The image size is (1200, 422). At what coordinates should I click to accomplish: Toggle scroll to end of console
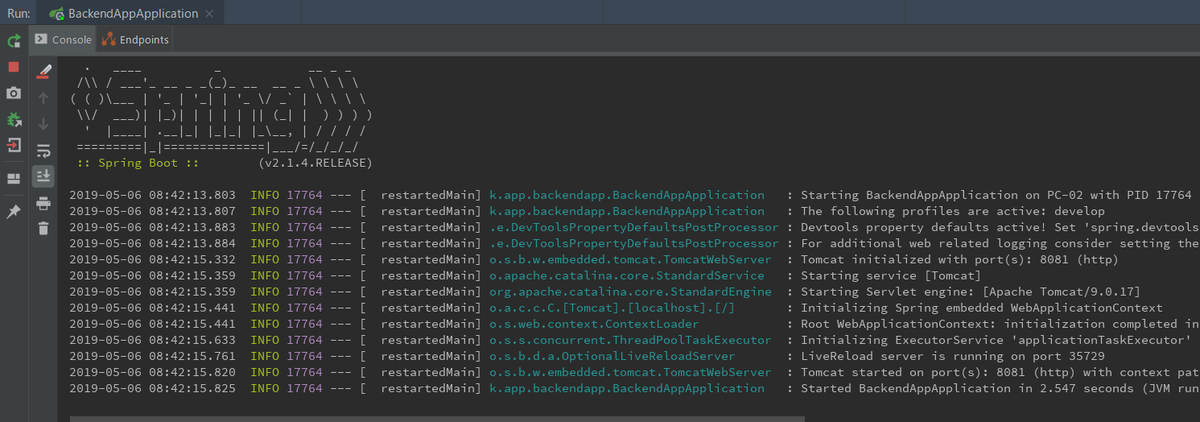43,177
